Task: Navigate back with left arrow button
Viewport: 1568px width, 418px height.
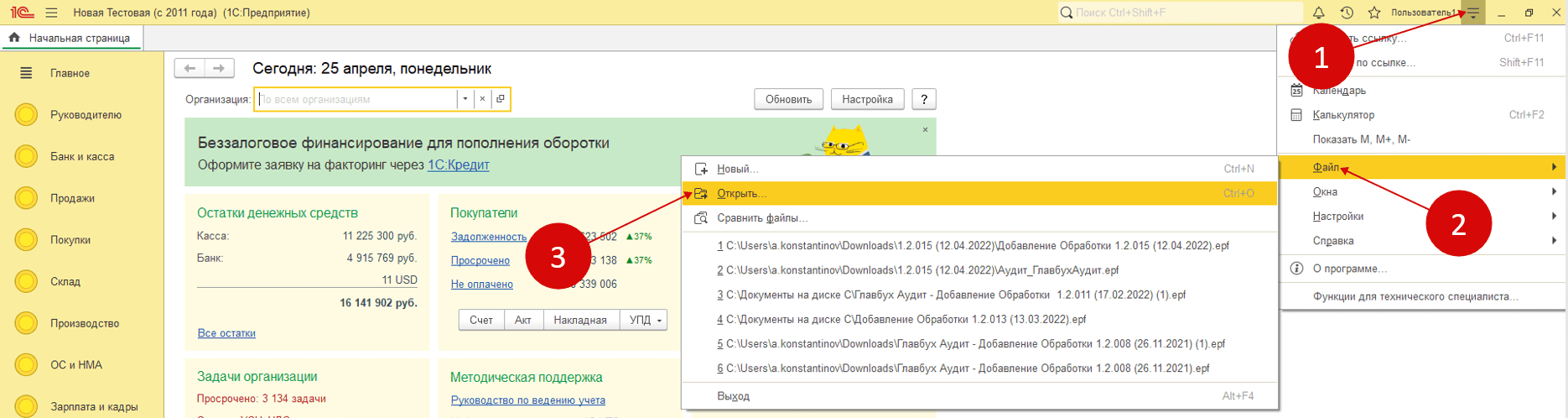Action: [190, 68]
